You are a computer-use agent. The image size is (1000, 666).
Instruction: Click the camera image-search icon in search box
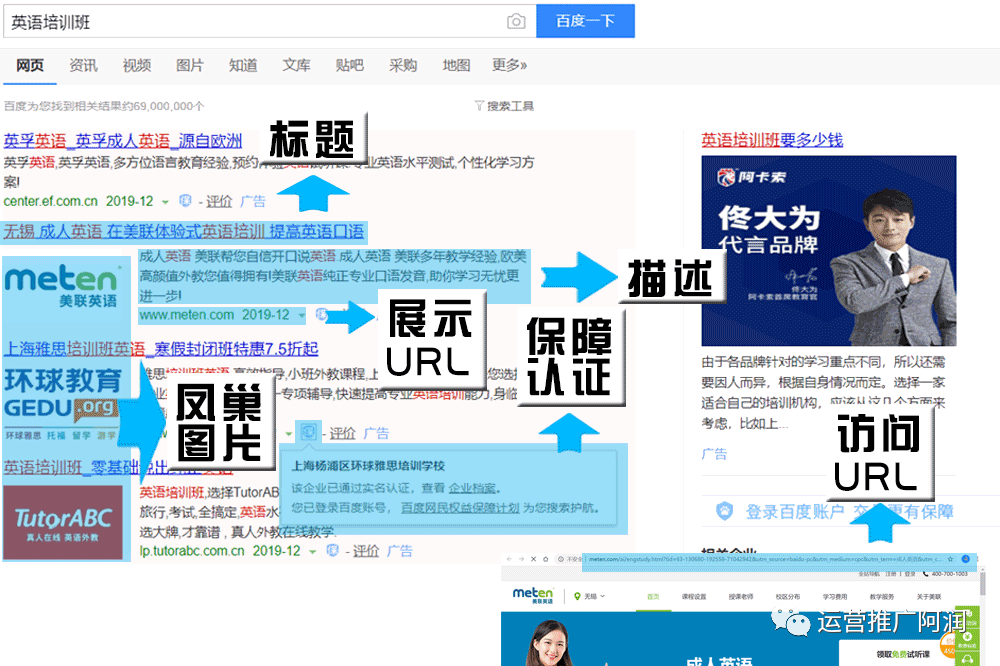click(516, 22)
